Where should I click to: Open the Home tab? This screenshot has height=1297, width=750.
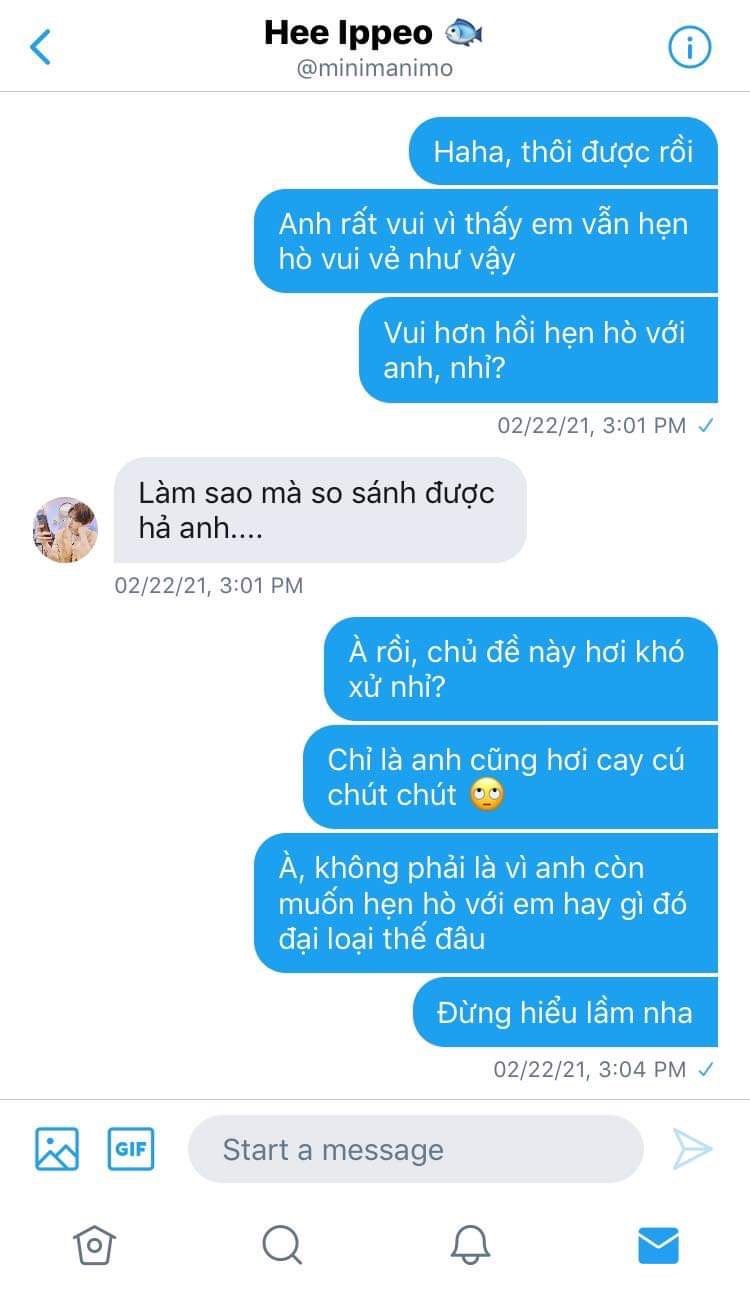[x=94, y=1245]
